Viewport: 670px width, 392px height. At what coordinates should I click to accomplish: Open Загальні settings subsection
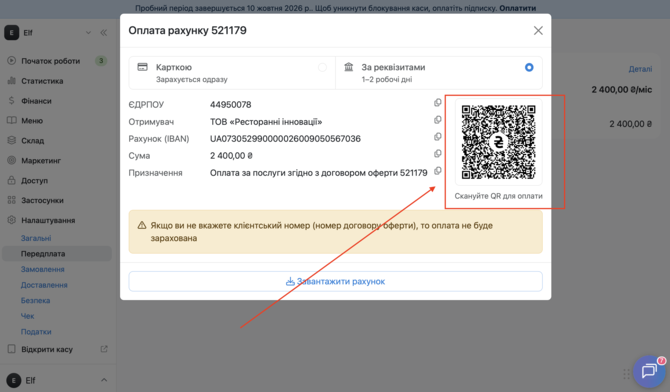pyautogui.click(x=36, y=238)
